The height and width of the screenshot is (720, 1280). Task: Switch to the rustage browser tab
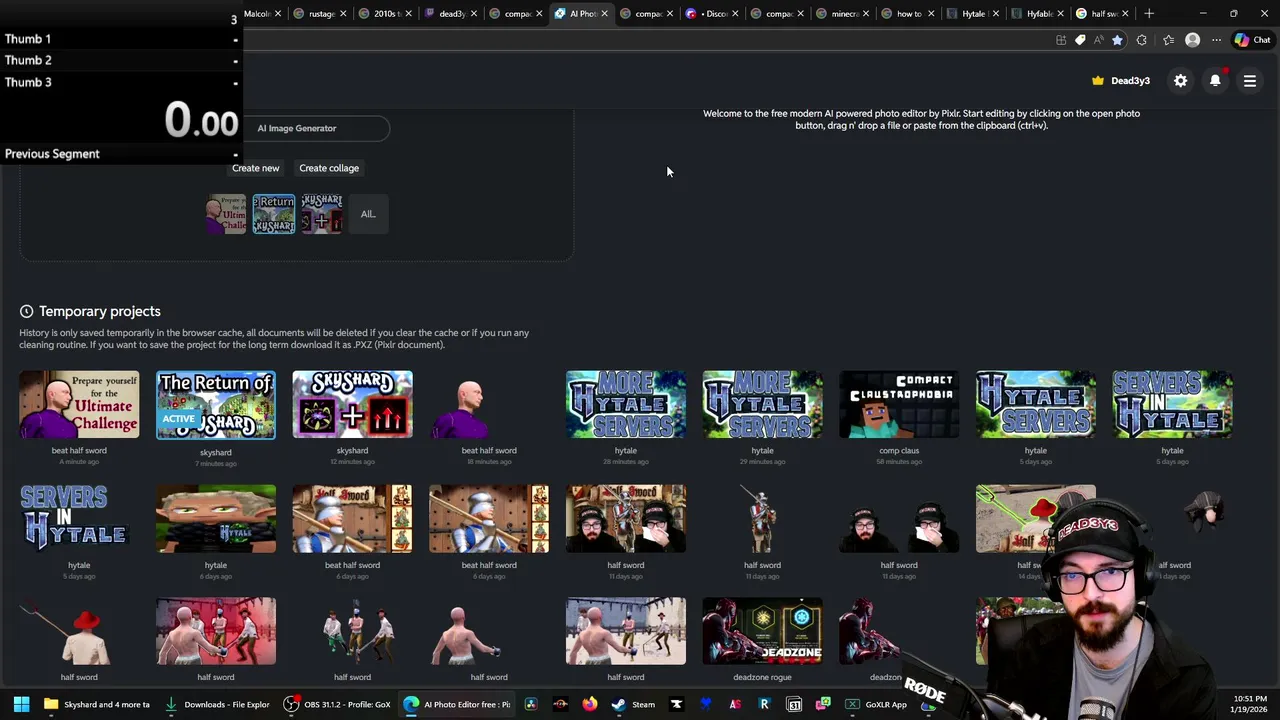pyautogui.click(x=322, y=14)
